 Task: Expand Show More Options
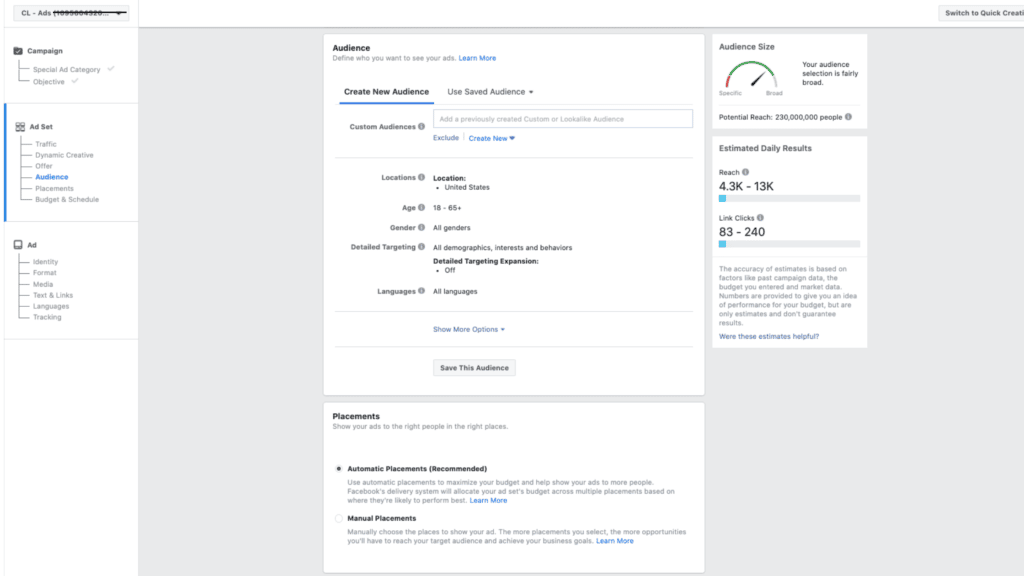click(469, 329)
